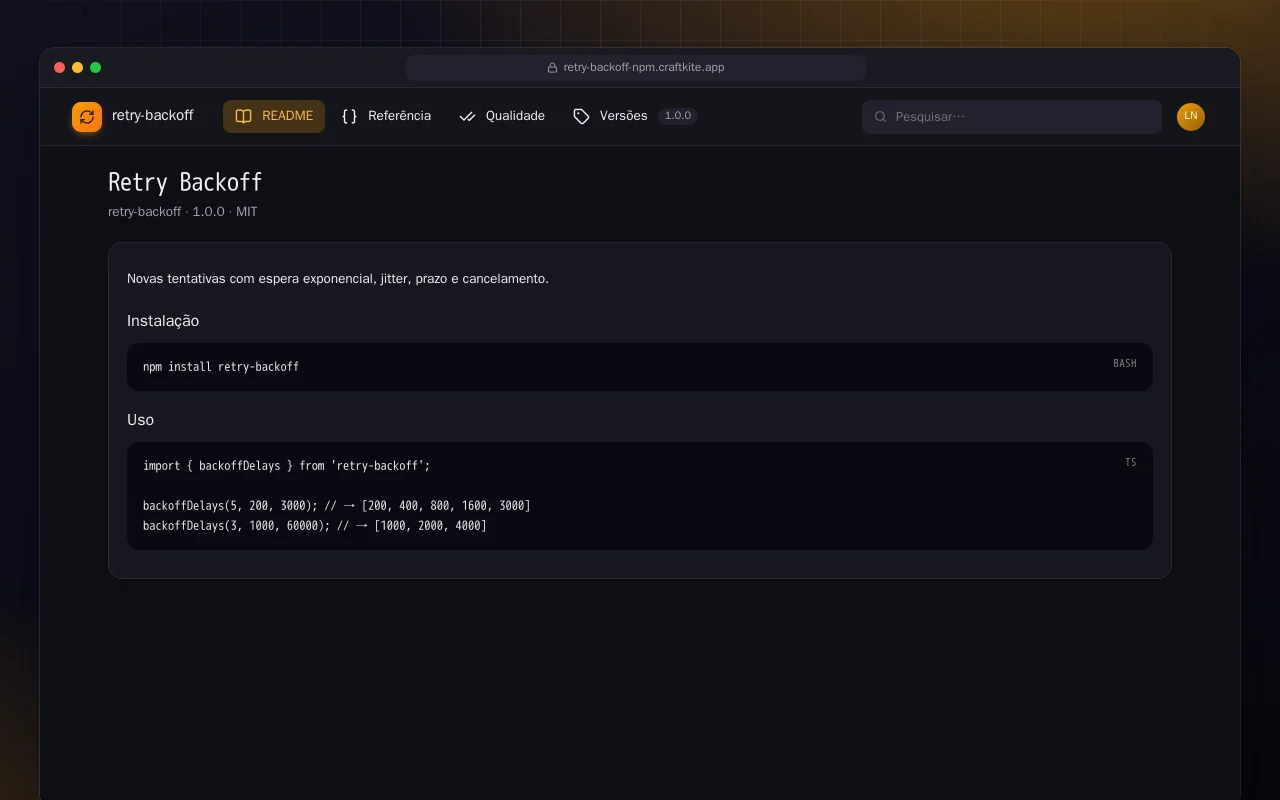Open the LN user avatar
Viewport: 1280px width, 800px height.
point(1191,117)
